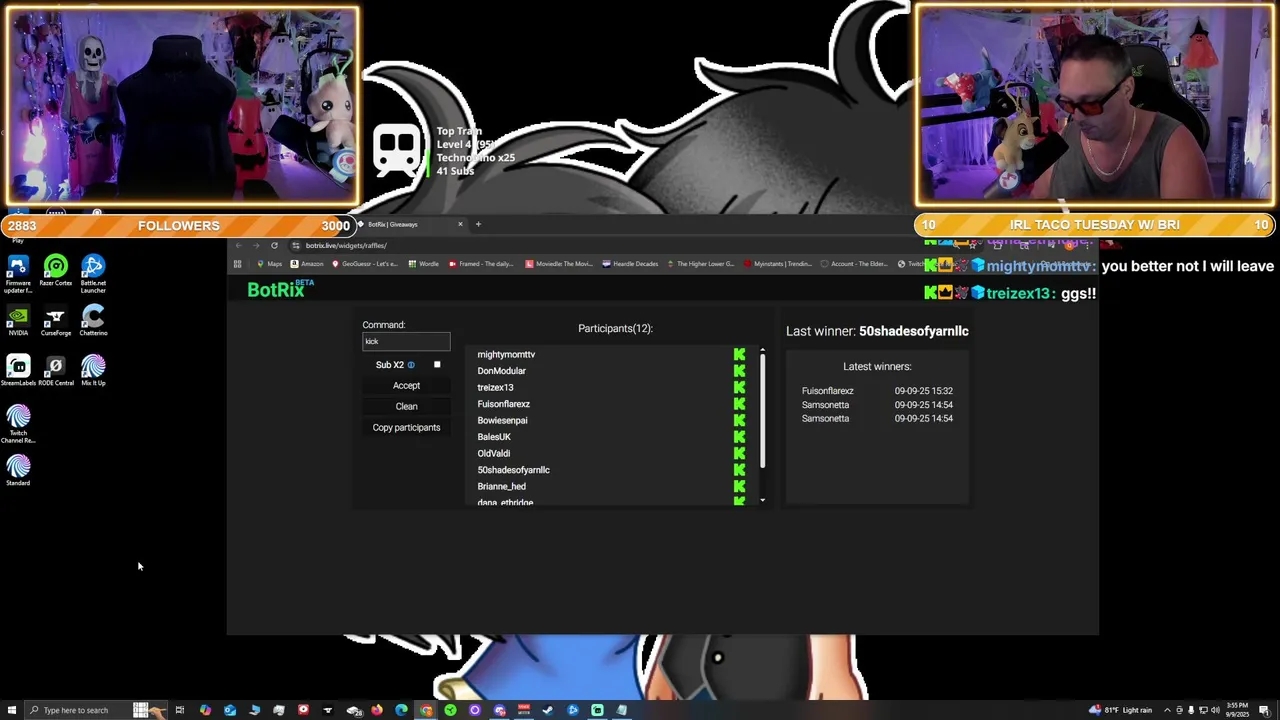Select participant mightymomttv
Image resolution: width=1280 pixels, height=720 pixels.
pyautogui.click(x=506, y=354)
